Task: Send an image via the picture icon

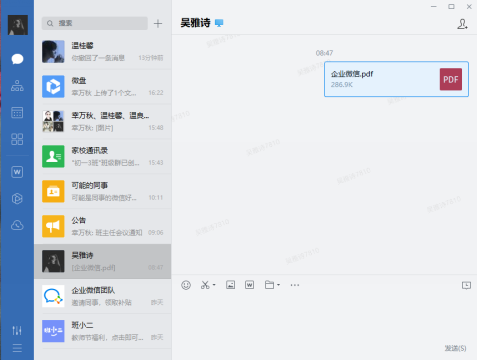Action: [230, 285]
